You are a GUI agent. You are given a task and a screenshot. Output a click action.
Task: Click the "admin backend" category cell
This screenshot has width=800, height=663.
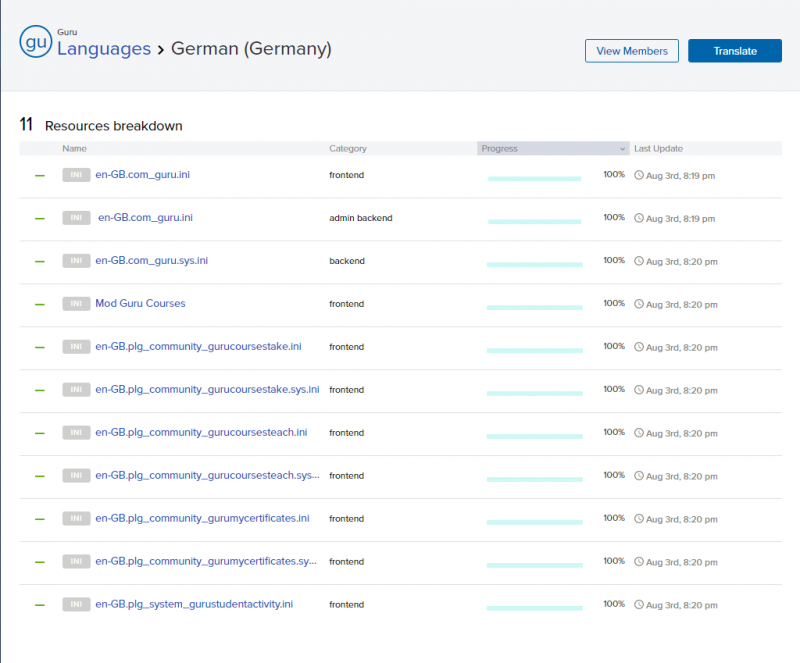(x=361, y=218)
